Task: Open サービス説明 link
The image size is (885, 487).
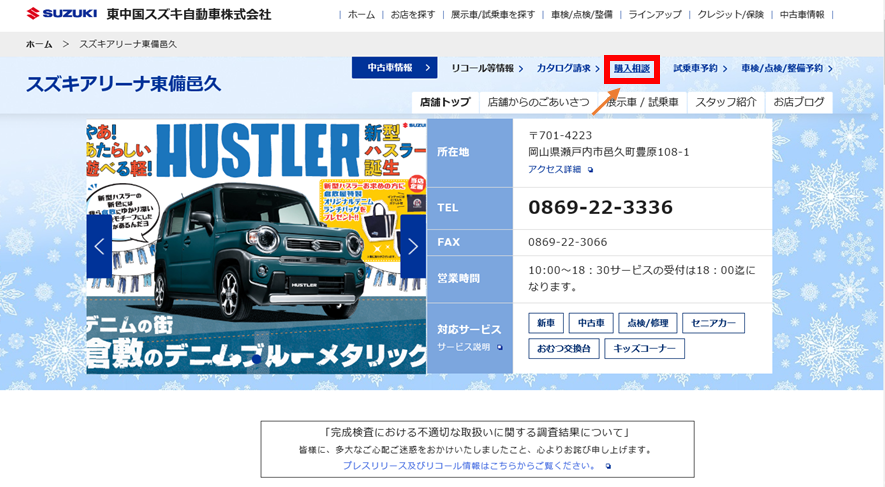Action: pyautogui.click(x=463, y=347)
